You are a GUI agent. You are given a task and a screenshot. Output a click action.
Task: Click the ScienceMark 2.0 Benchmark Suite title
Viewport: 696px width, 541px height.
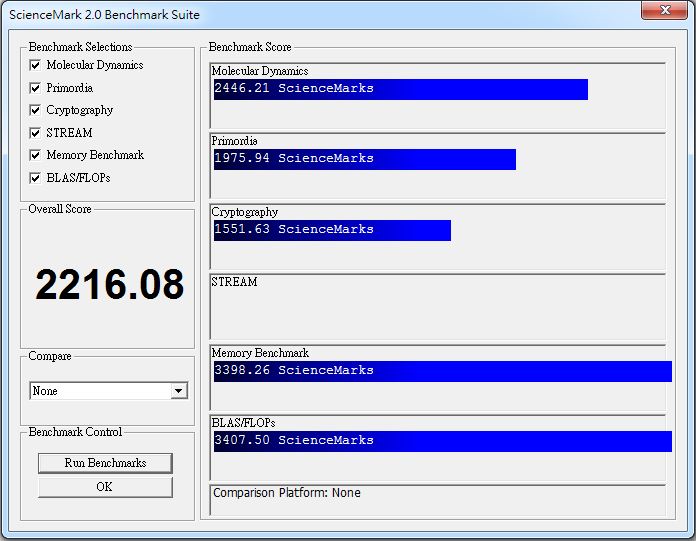pyautogui.click(x=104, y=15)
